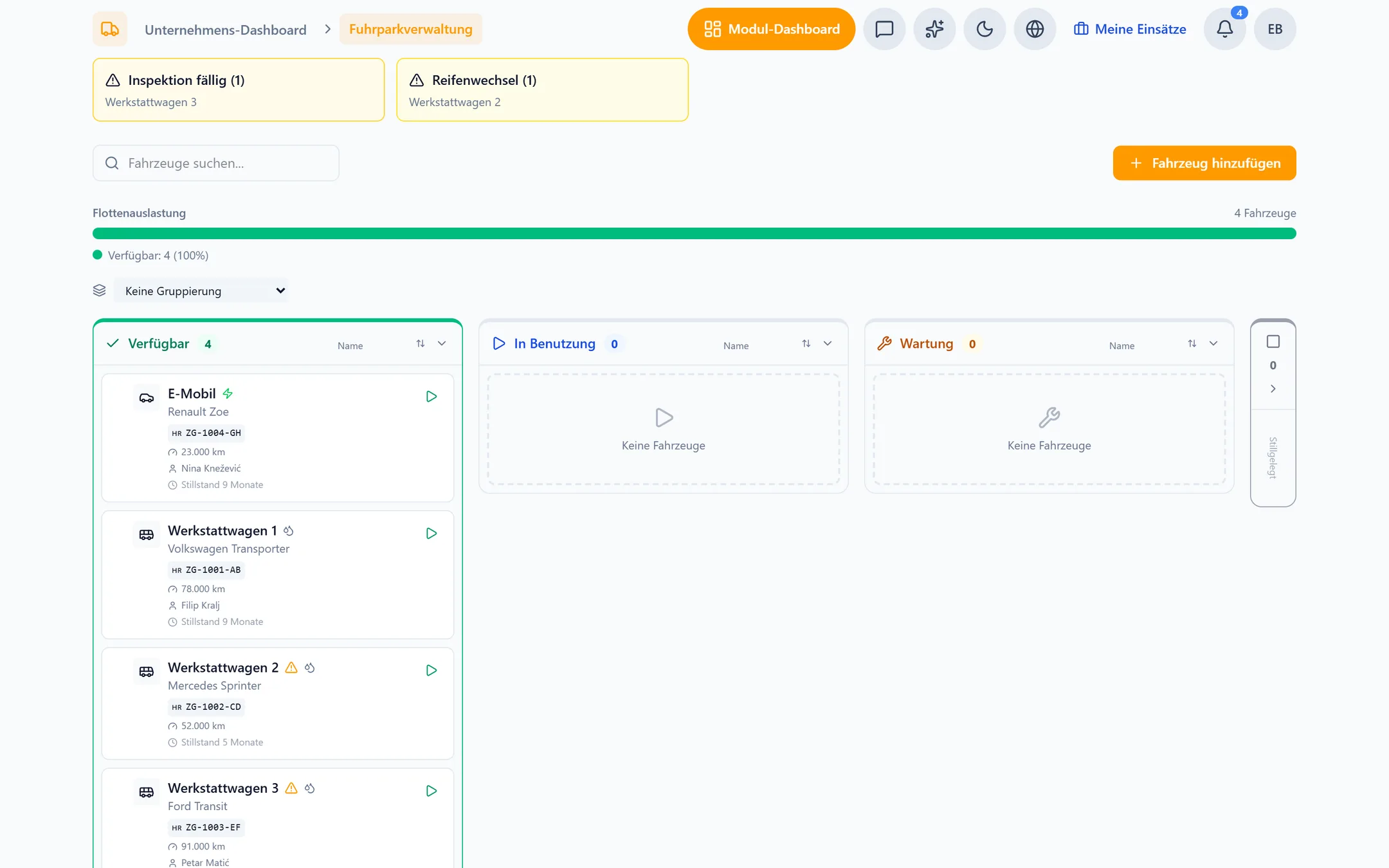This screenshot has height=868, width=1389.
Task: Open the Modul-Dashboard button
Action: (x=771, y=29)
